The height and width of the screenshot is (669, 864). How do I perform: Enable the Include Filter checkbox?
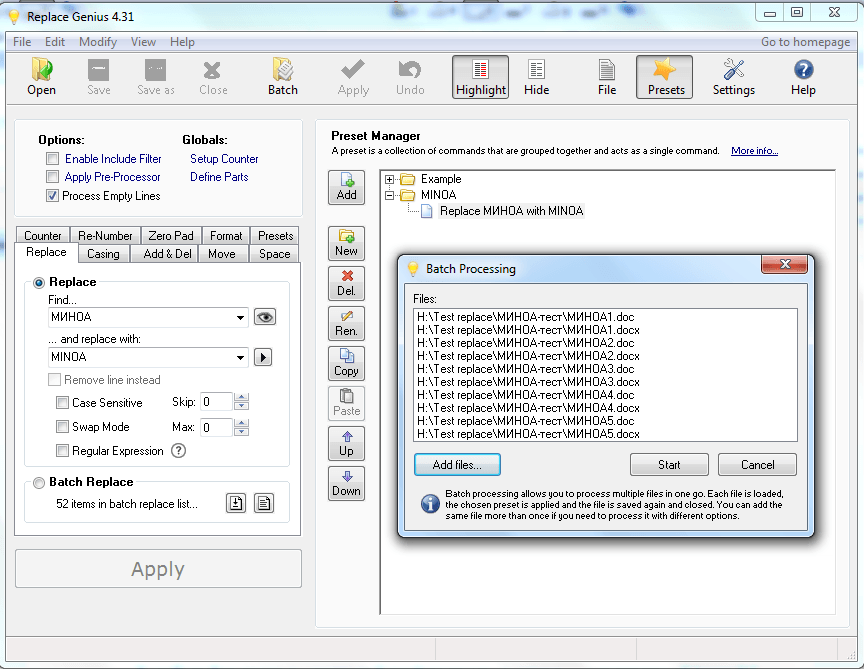point(53,159)
